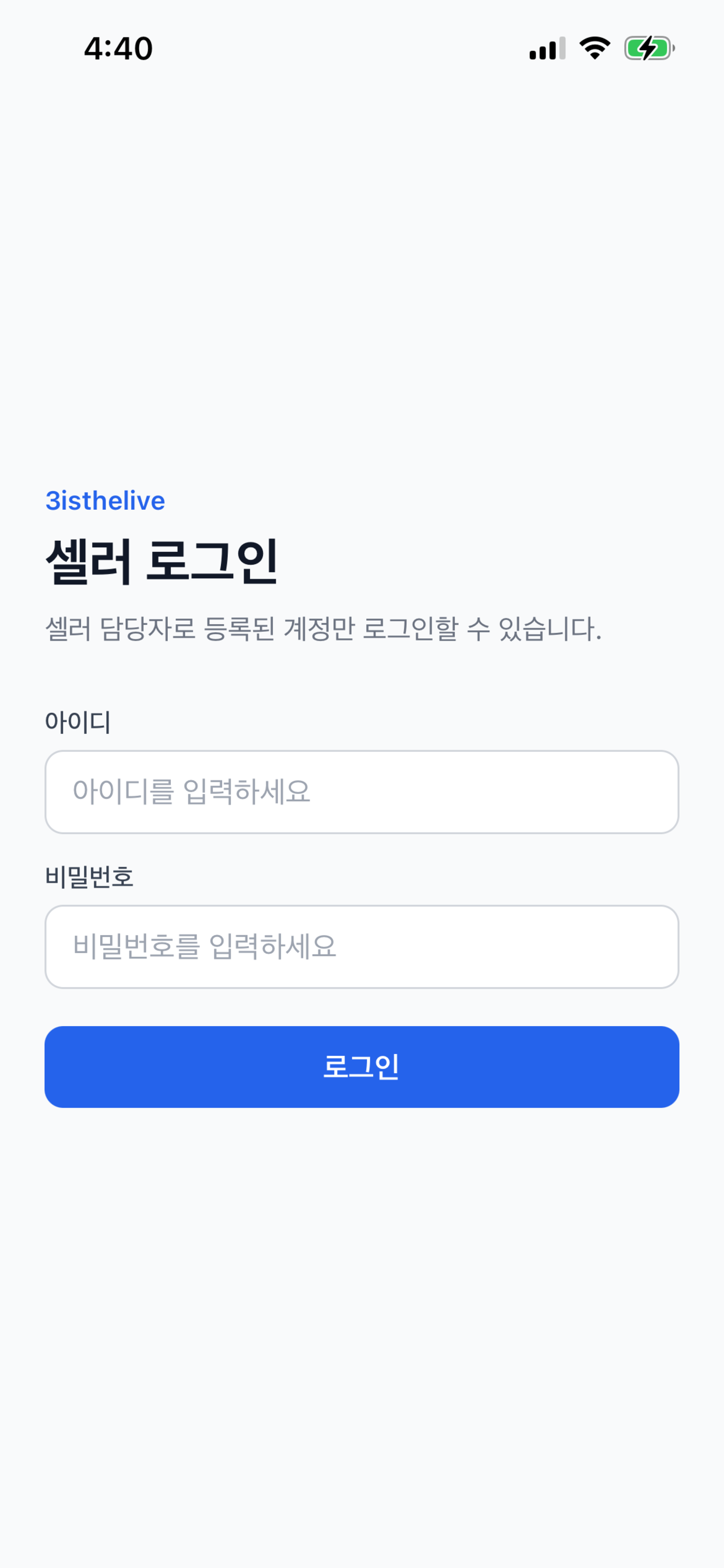This screenshot has width=724, height=1568.
Task: Activate the seller login submit button
Action: pos(362,1067)
